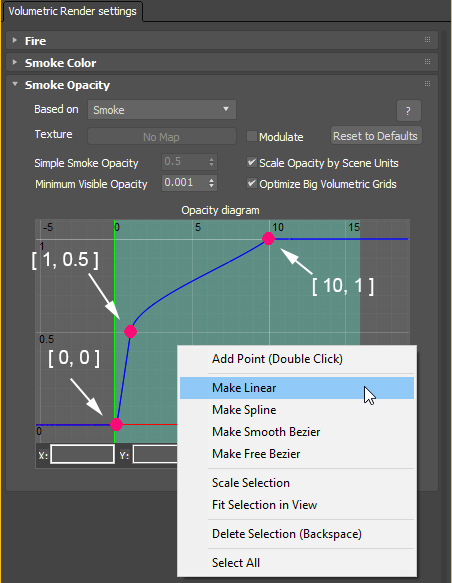Viewport: 452px width, 583px height.
Task: Click the Fire rollout grip icon
Action: (x=427, y=39)
